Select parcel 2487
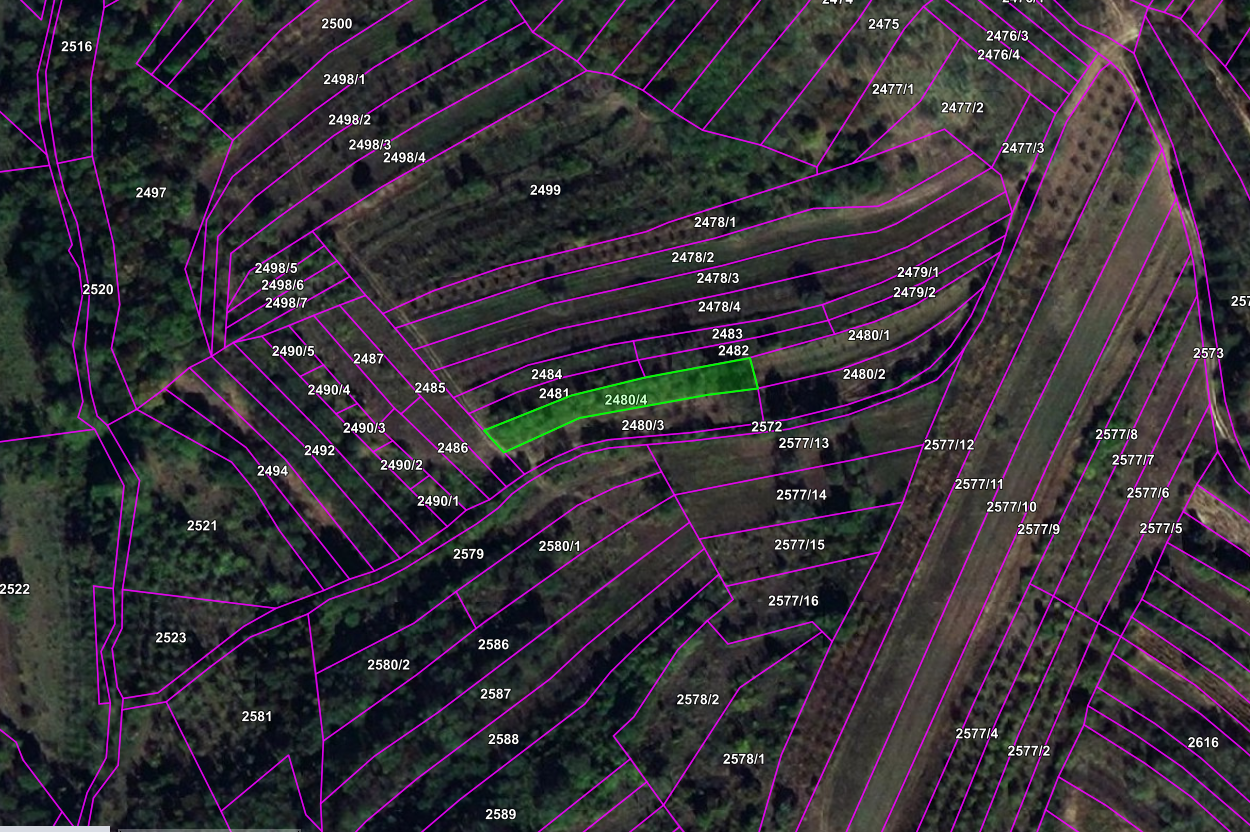The height and width of the screenshot is (832, 1250). click(368, 358)
